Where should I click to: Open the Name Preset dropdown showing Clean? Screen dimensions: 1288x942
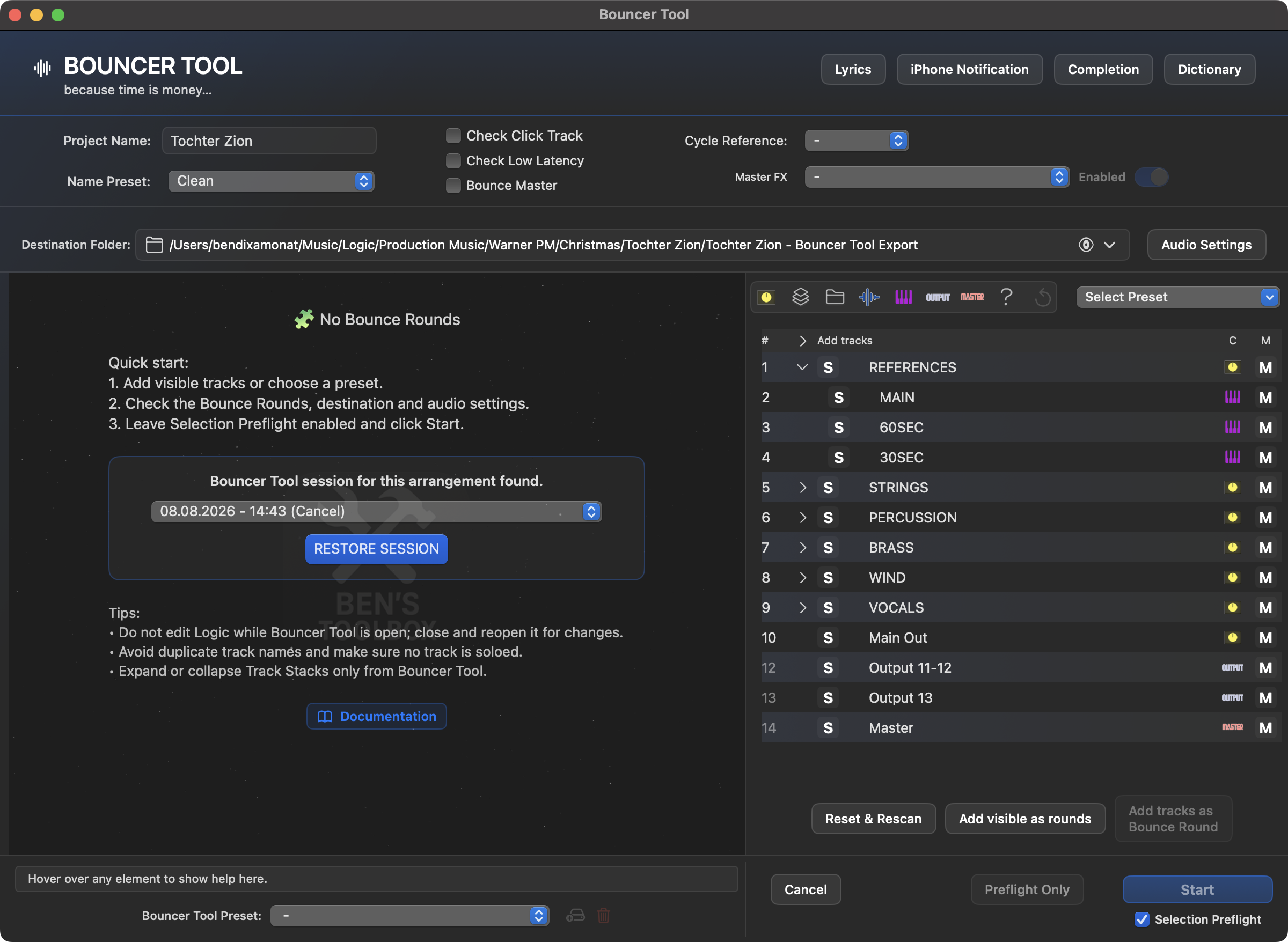(x=271, y=181)
